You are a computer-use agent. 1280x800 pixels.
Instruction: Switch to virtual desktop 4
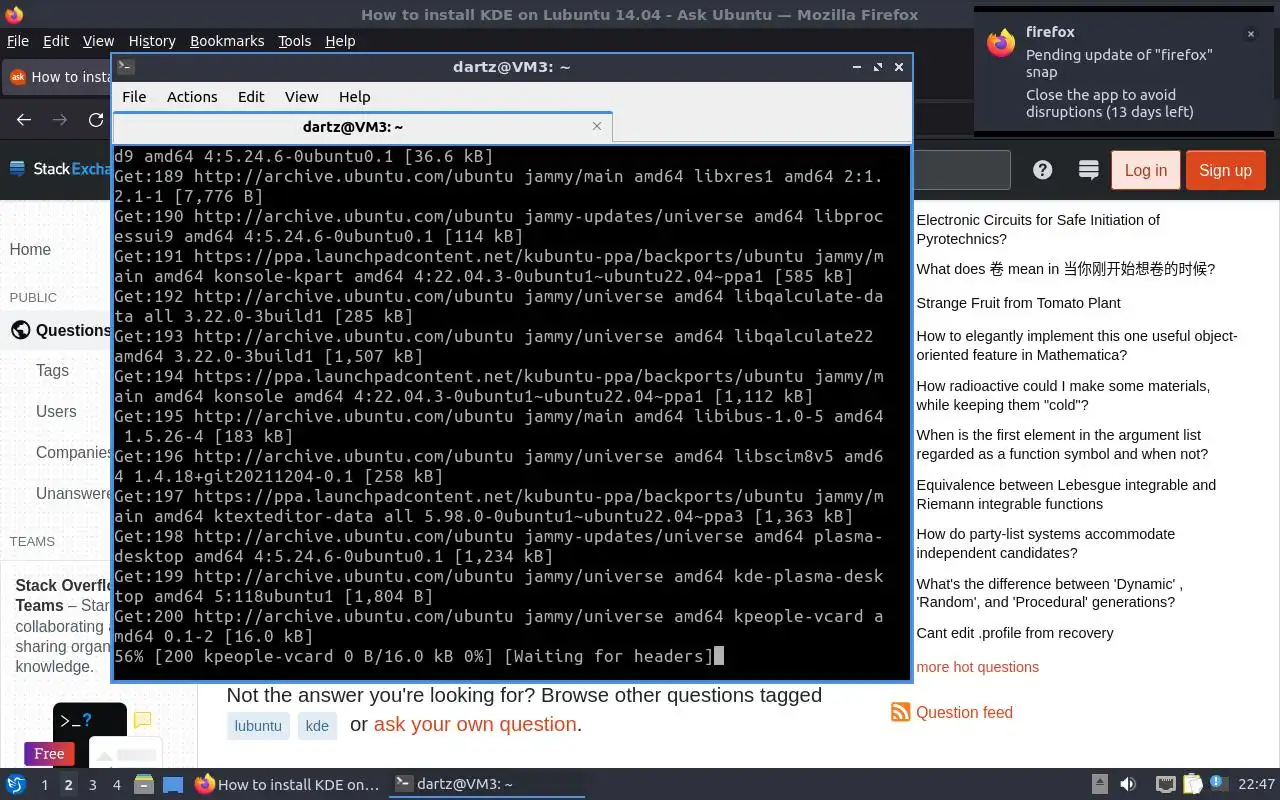[116, 785]
